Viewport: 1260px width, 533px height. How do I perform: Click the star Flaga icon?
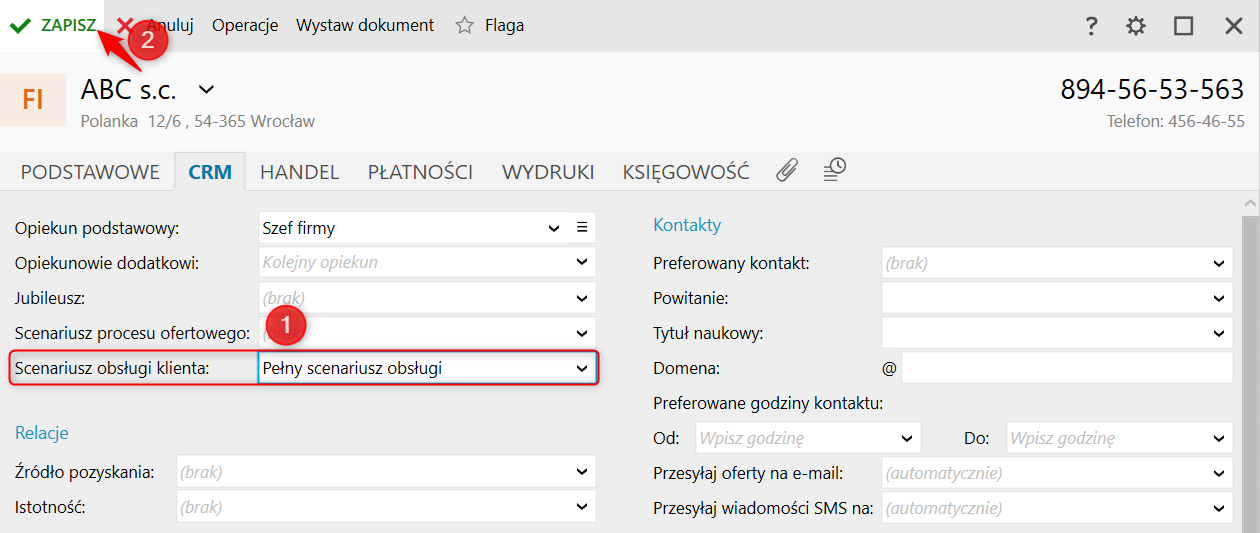point(464,26)
